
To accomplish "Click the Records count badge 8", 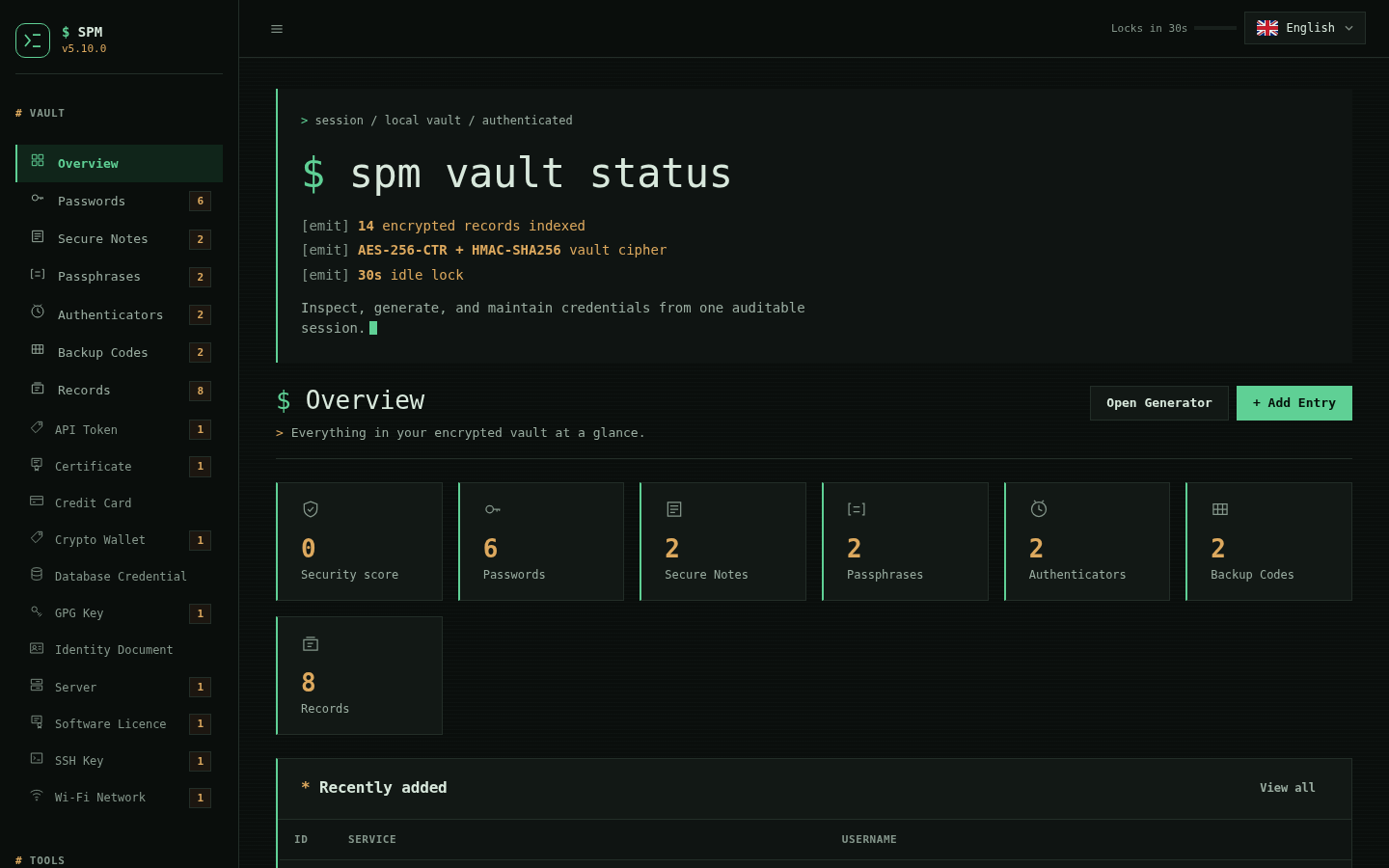I will pos(201,391).
